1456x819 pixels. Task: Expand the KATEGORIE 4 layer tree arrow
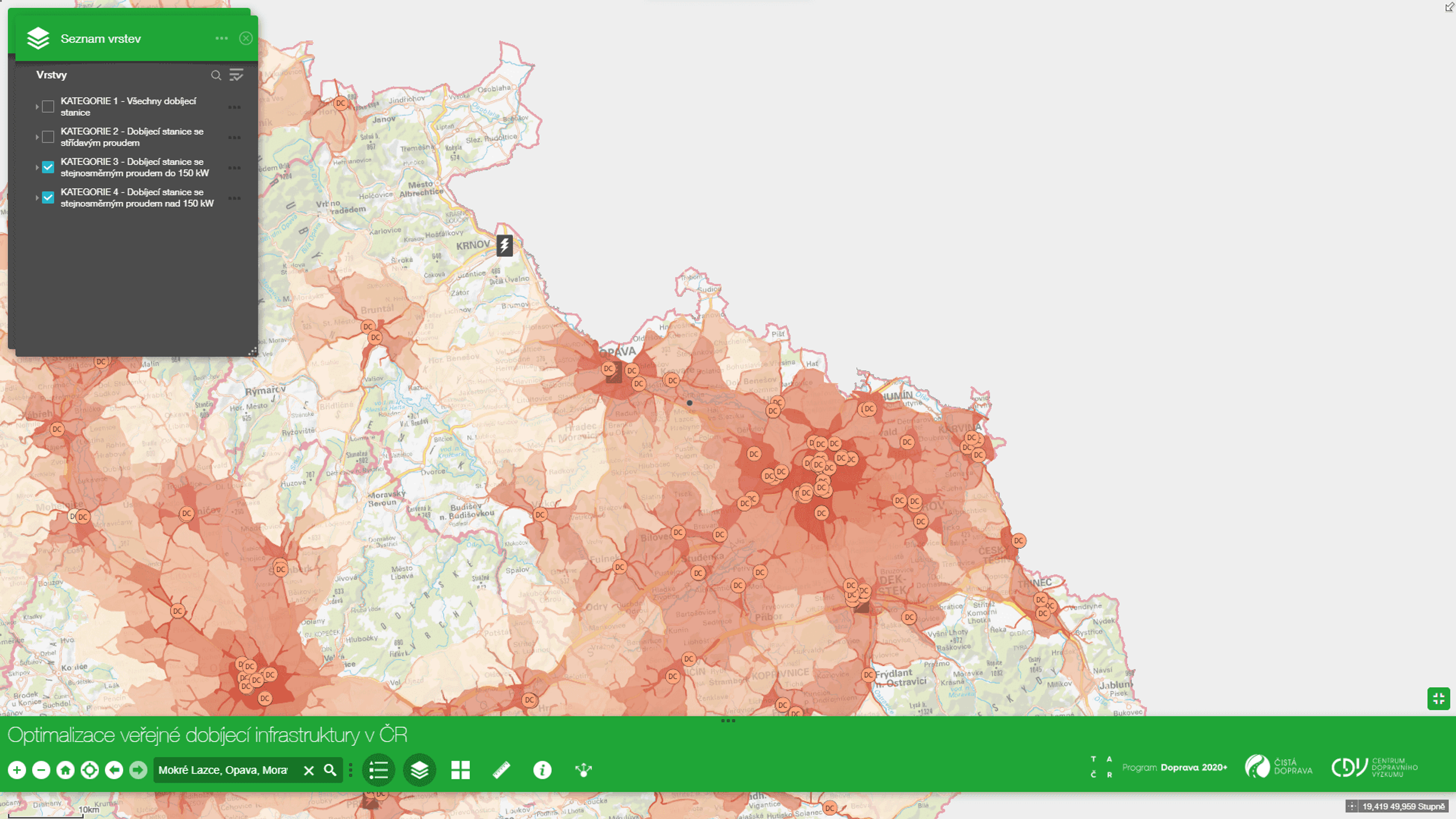click(37, 198)
